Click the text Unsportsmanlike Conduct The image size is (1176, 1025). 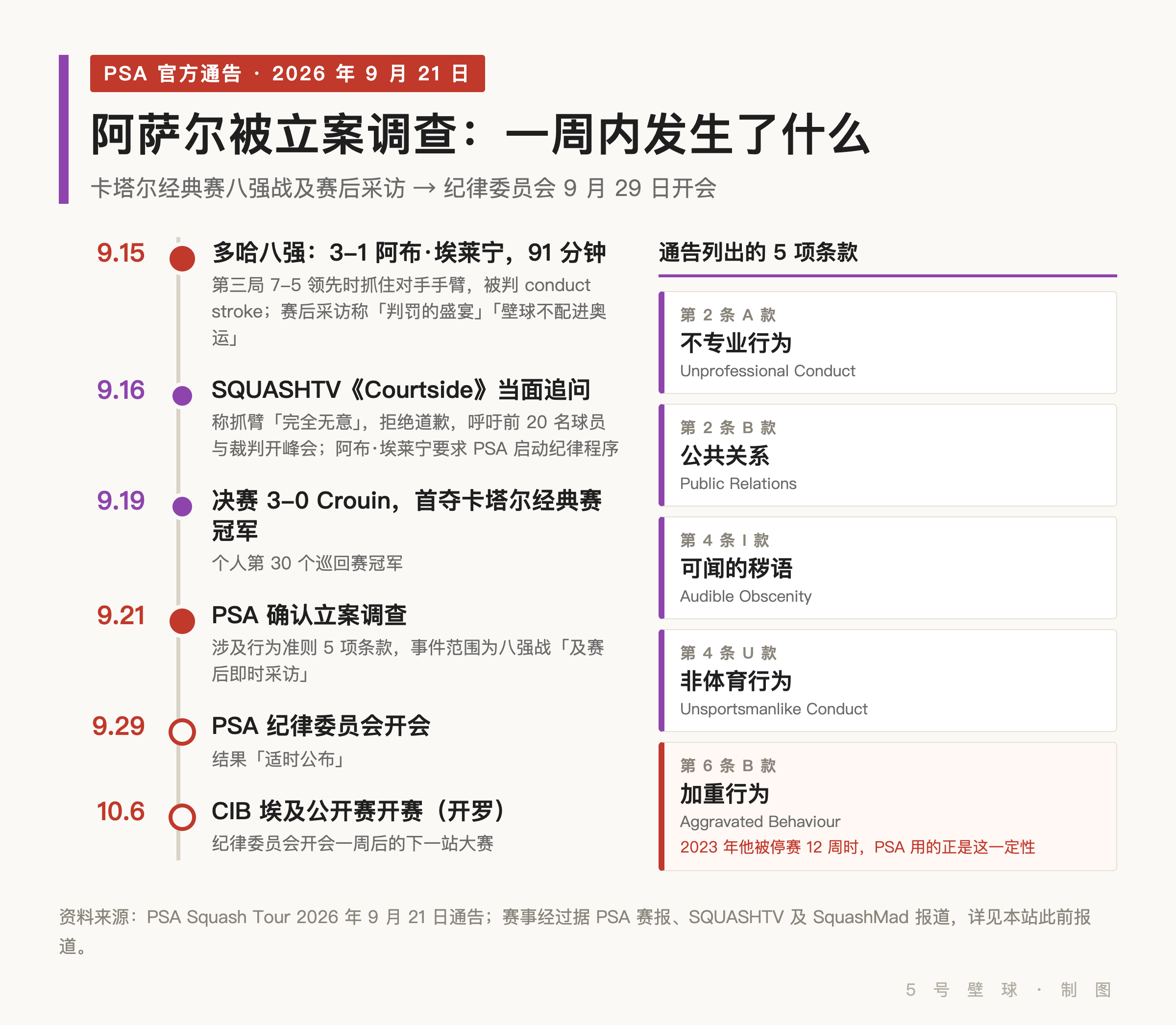[773, 708]
